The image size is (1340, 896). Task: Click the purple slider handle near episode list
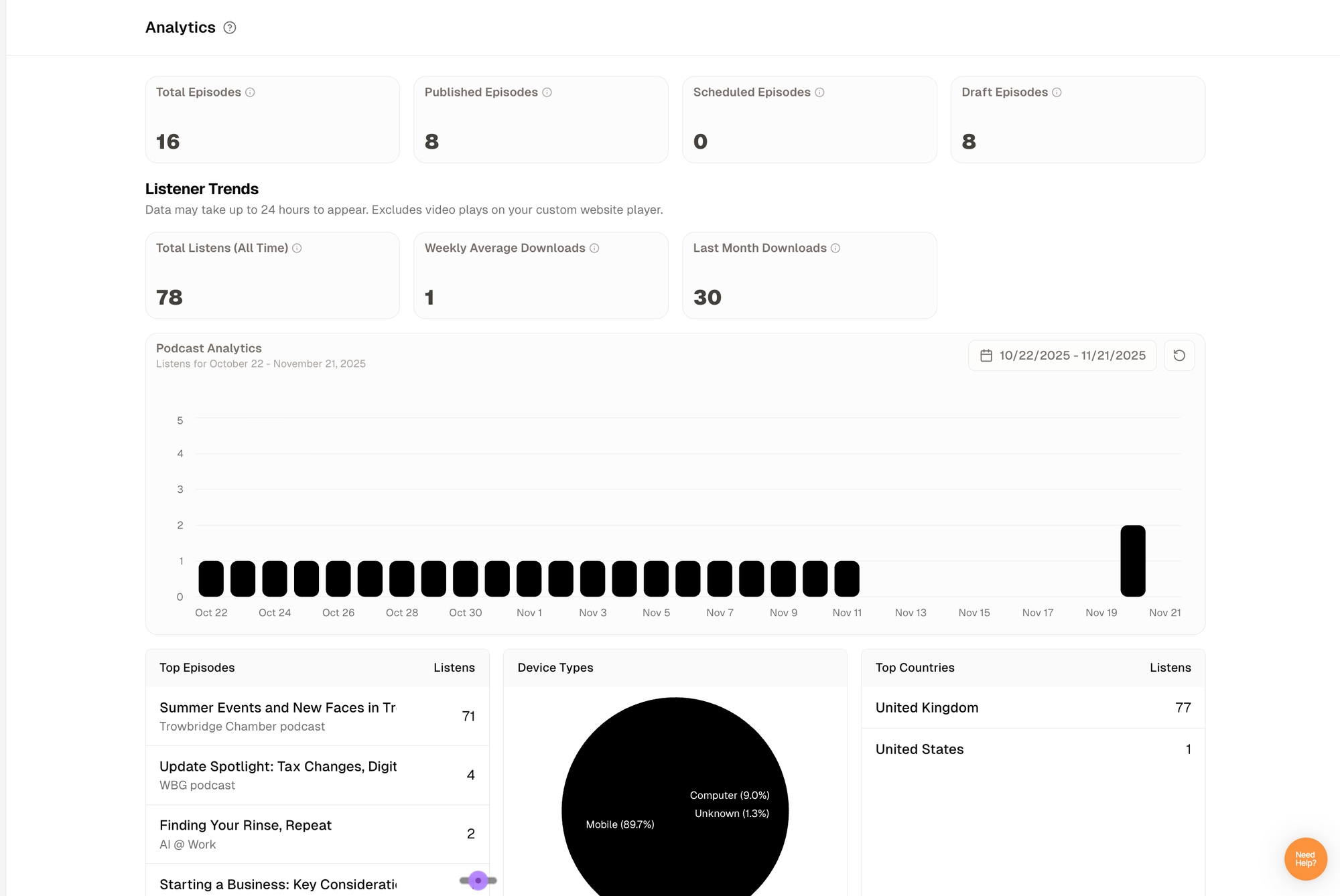coord(478,880)
